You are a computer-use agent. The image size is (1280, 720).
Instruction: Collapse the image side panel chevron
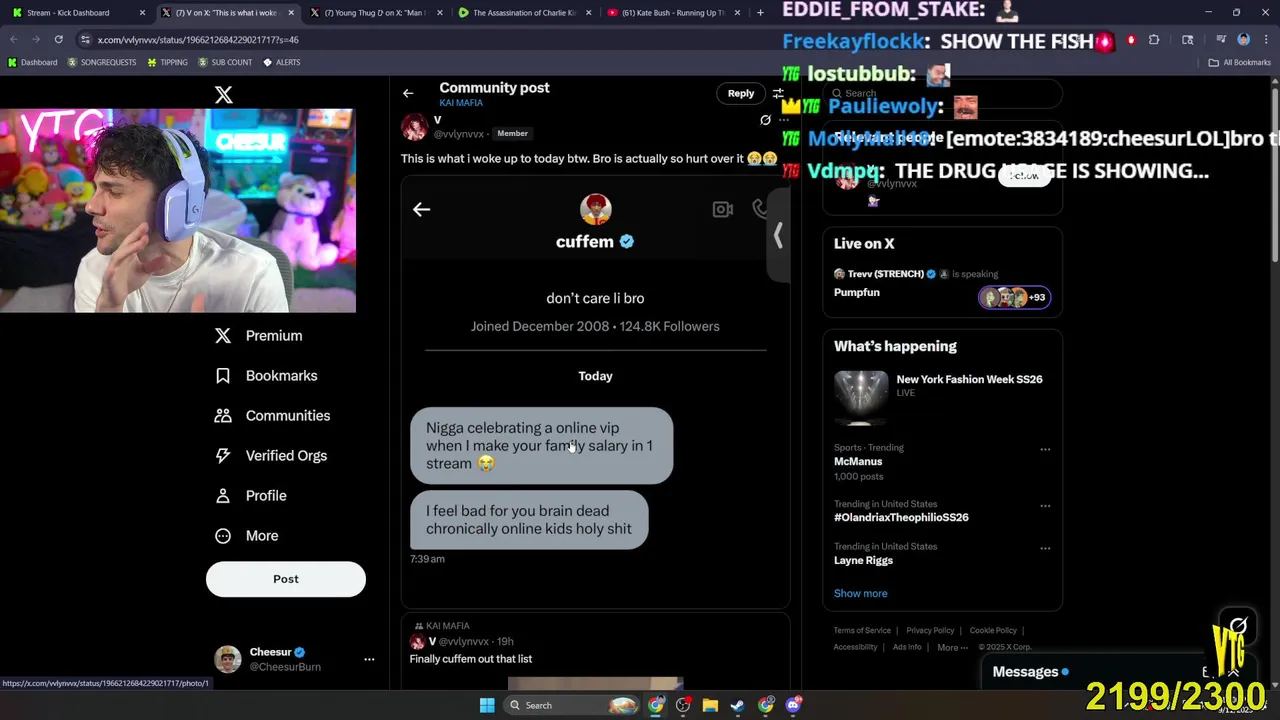tap(778, 235)
